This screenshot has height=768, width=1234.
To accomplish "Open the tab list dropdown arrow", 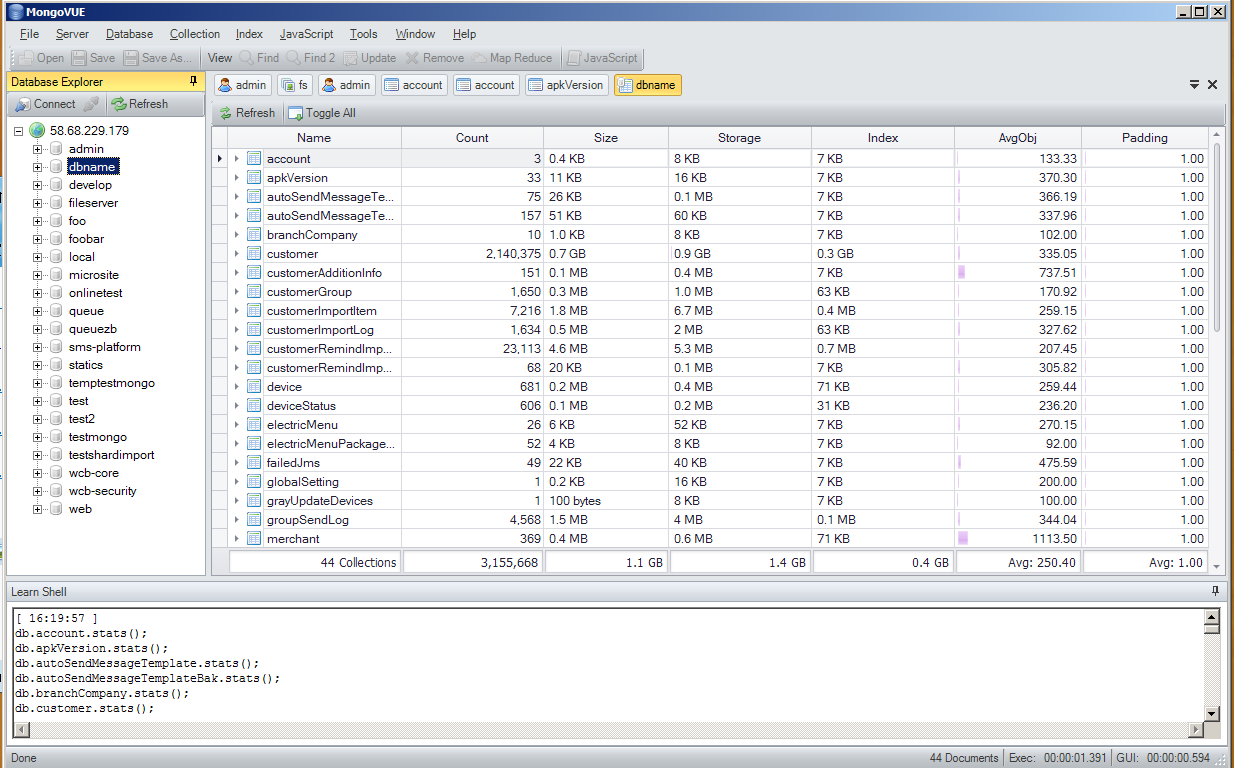I will [x=1194, y=85].
